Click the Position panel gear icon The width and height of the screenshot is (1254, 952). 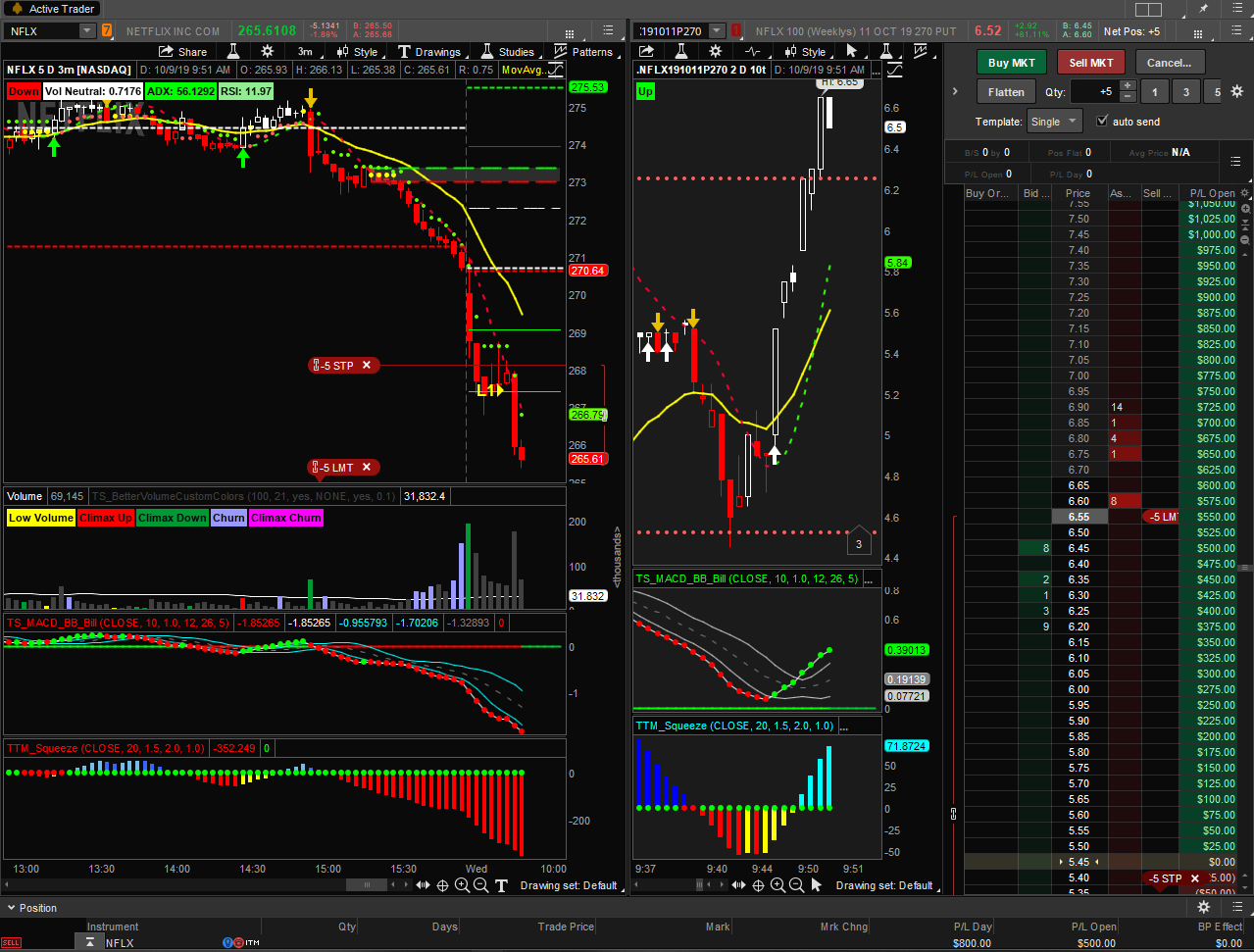click(1204, 907)
